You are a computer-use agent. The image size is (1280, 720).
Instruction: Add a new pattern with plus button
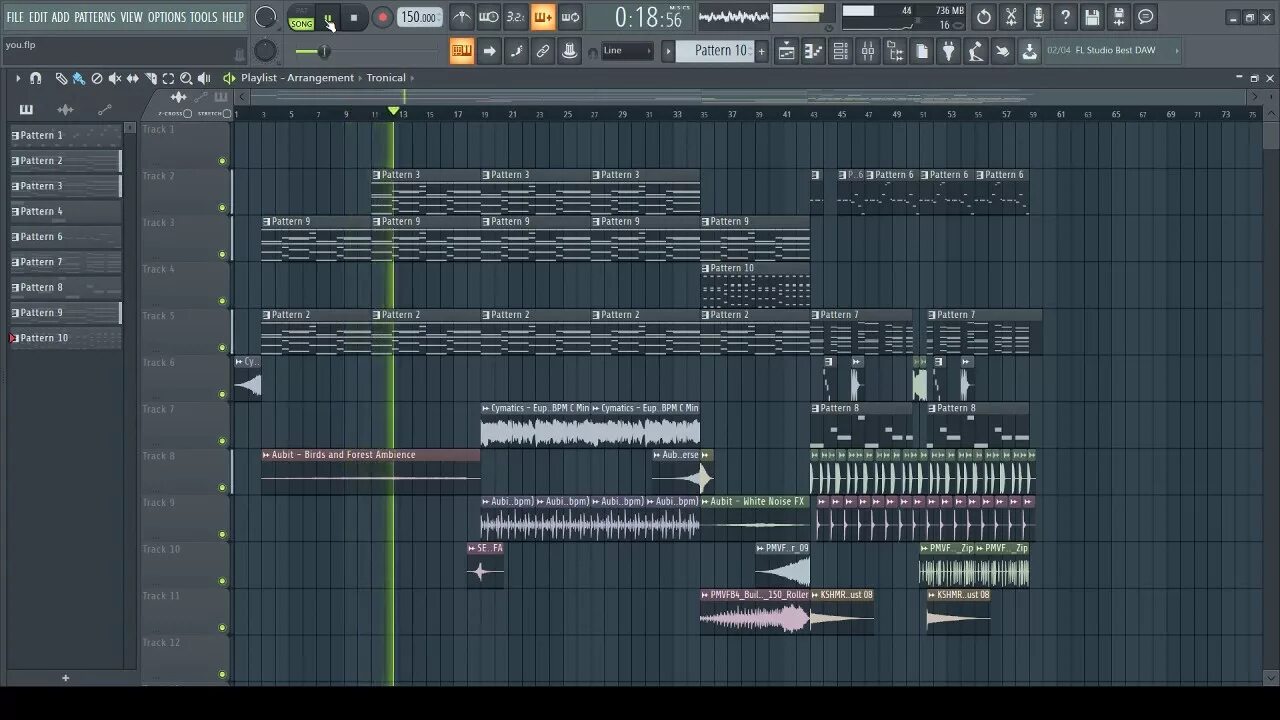coord(761,51)
